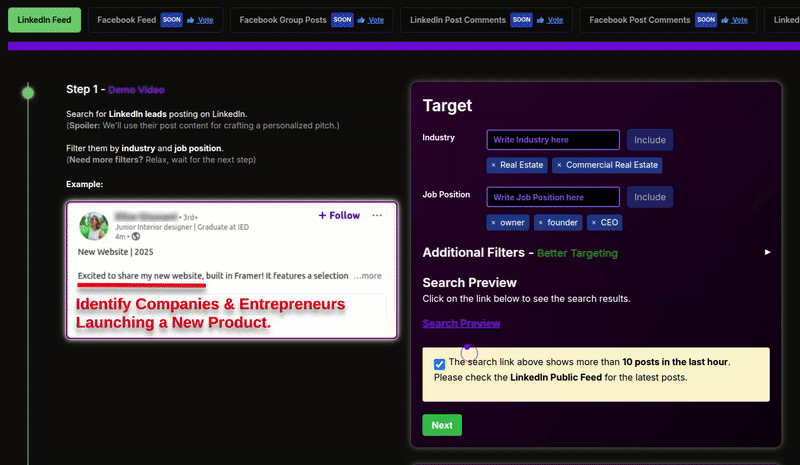Click SOON badge on LinkedIn Post Comments
The width and height of the screenshot is (800, 465).
(521, 20)
